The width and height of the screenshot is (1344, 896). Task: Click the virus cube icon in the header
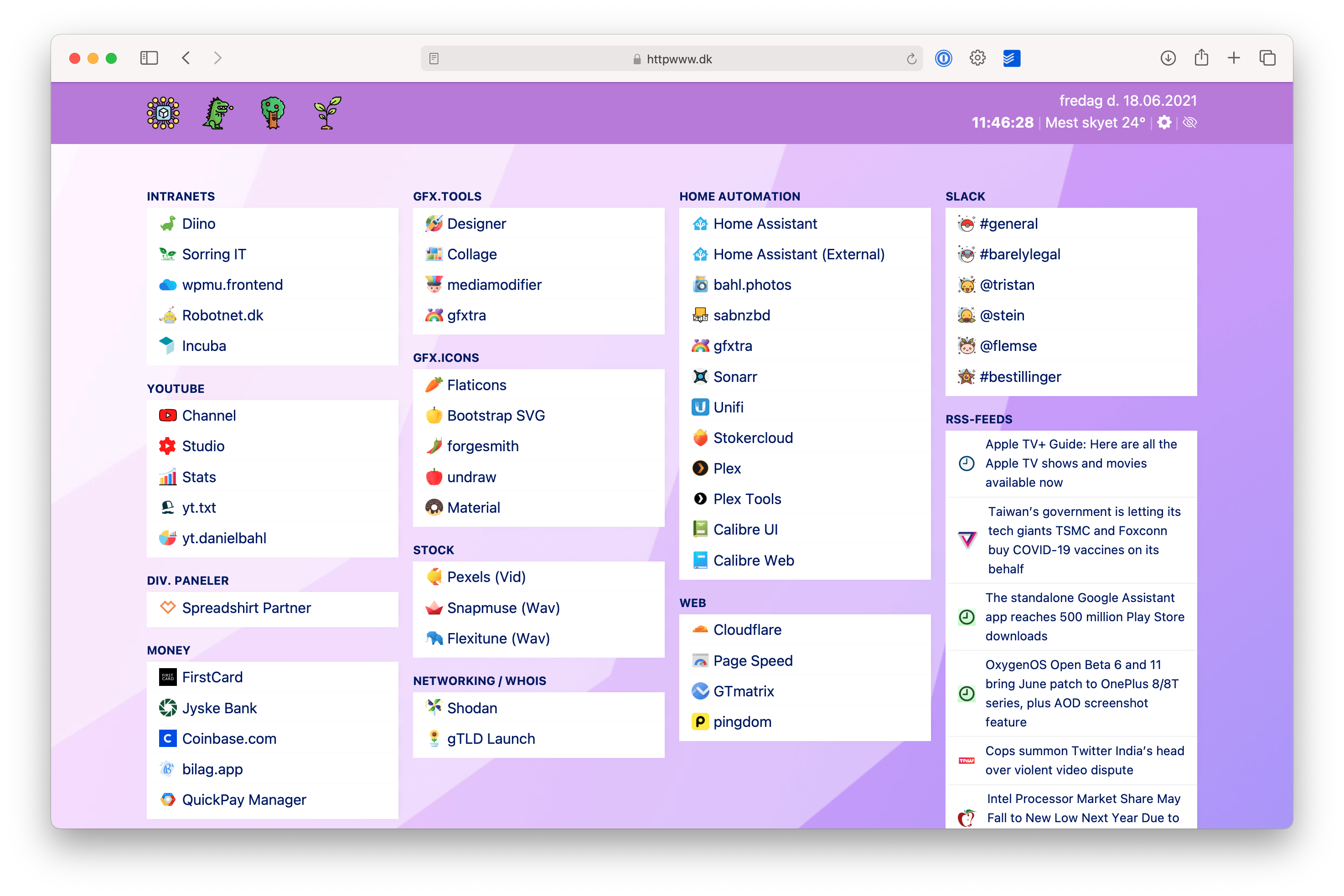163,113
